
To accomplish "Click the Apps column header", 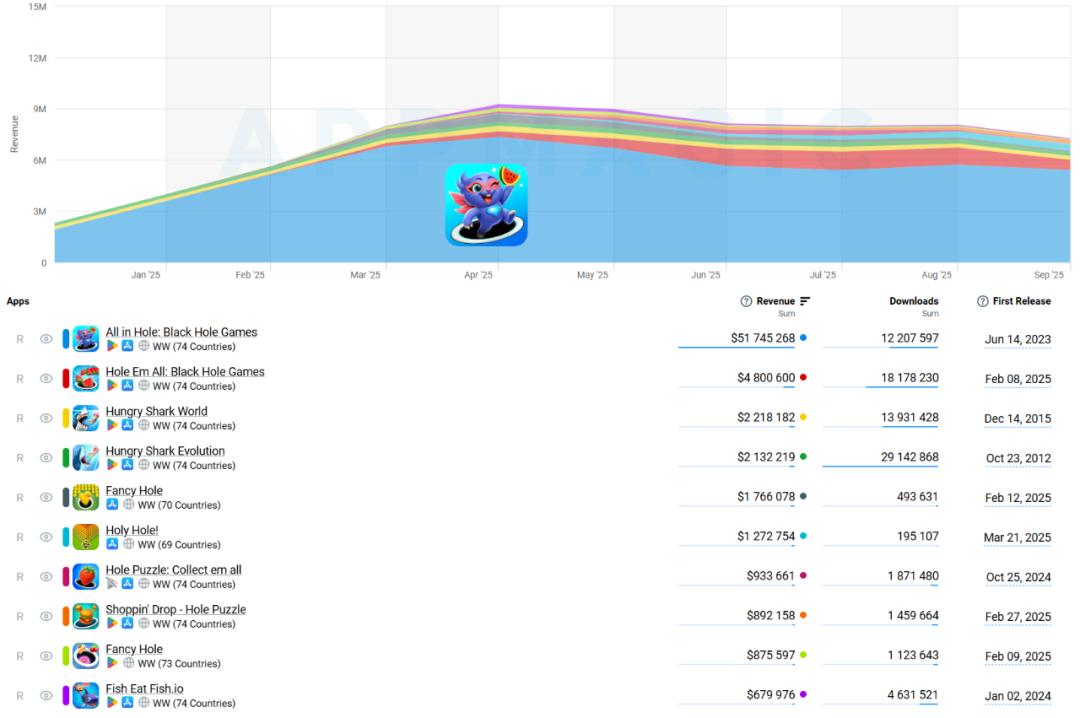I will click(x=18, y=301).
